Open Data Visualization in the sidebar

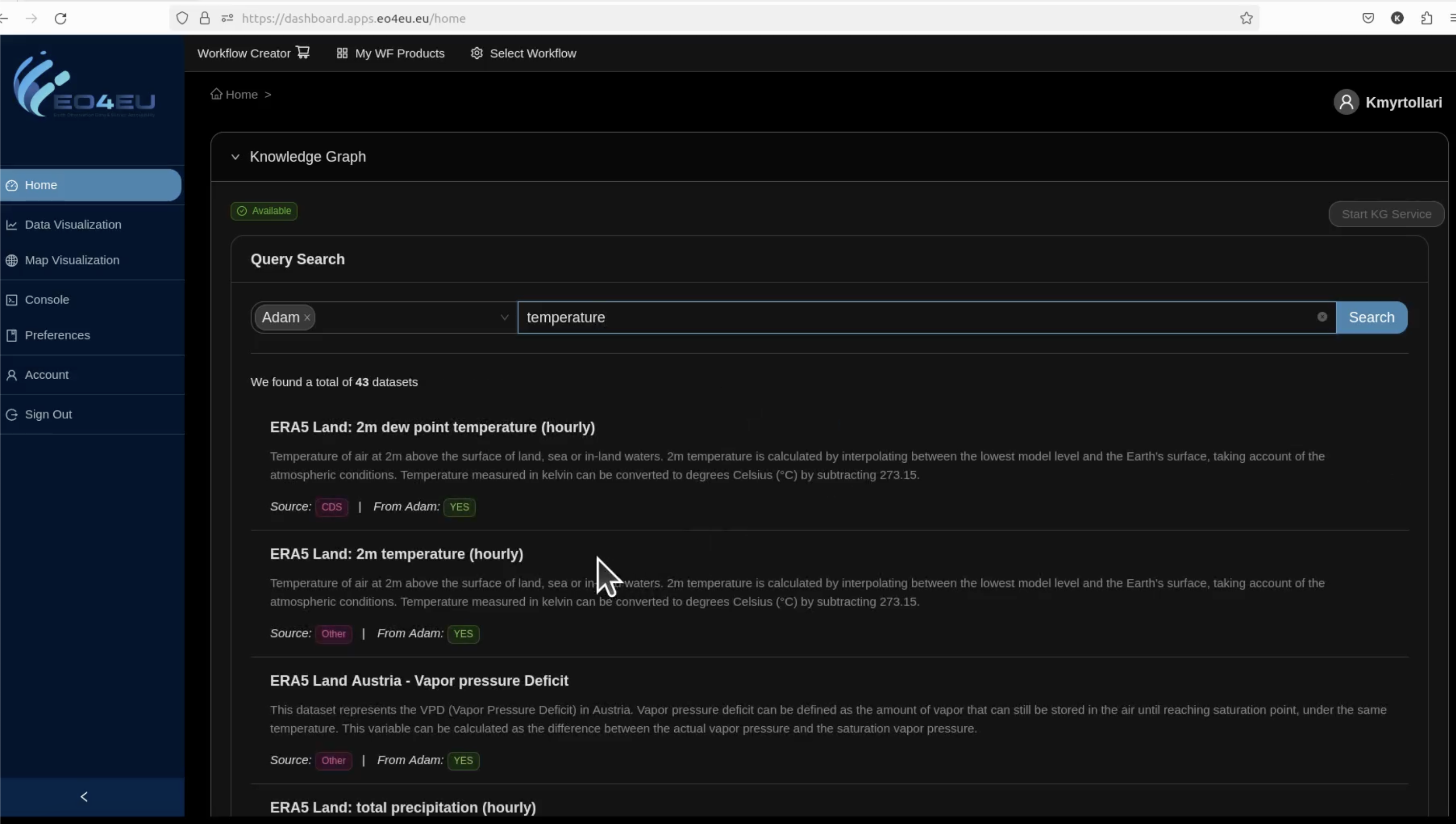pos(92,225)
